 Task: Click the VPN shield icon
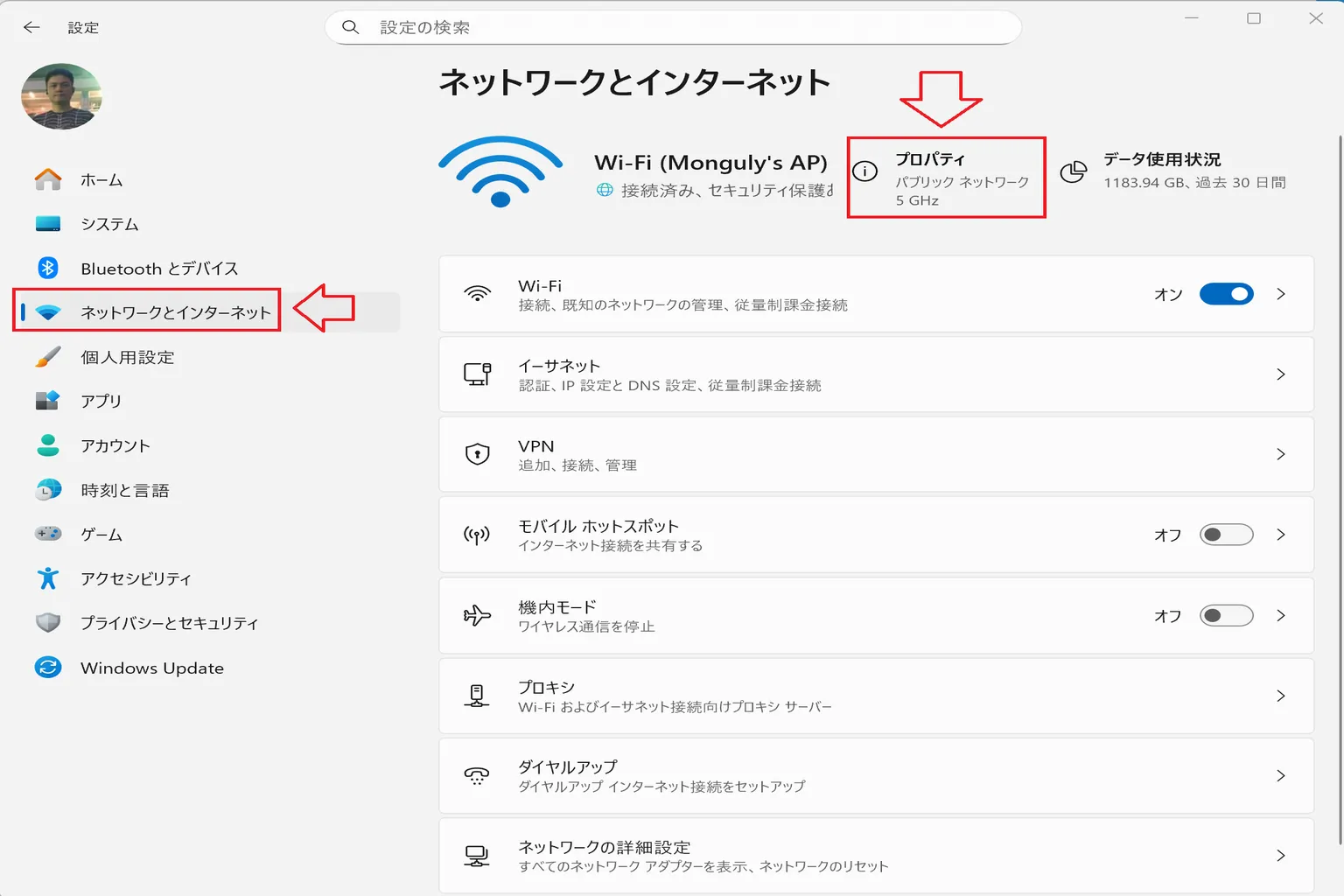coord(478,454)
